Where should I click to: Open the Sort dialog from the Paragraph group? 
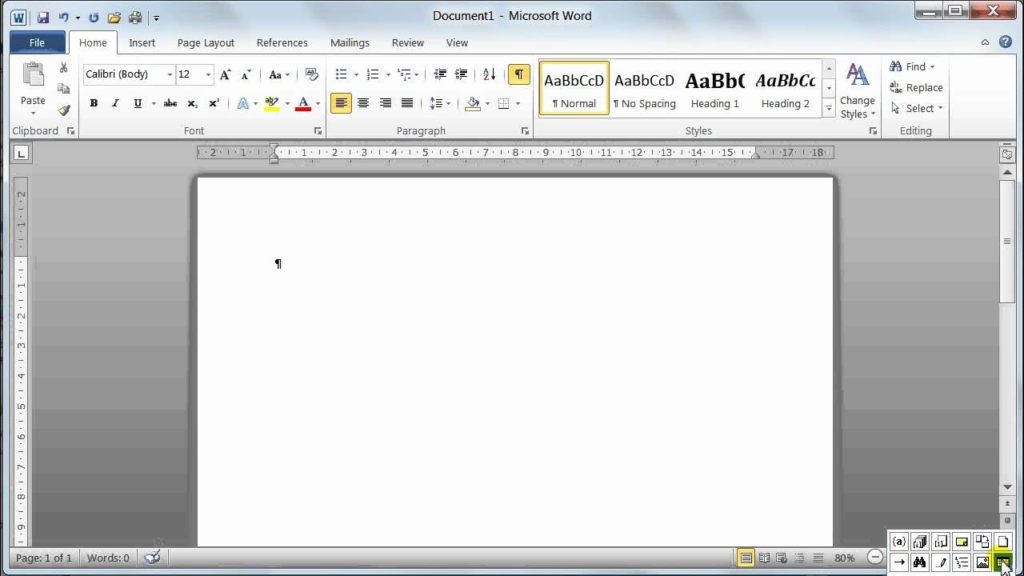pyautogui.click(x=491, y=74)
